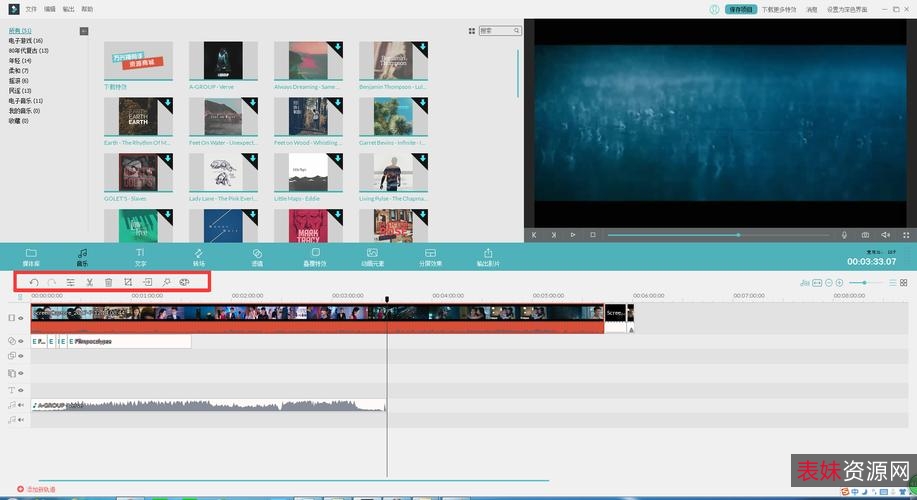Toggle visibility of text track eye
The height and width of the screenshot is (500, 917).
click(20, 390)
